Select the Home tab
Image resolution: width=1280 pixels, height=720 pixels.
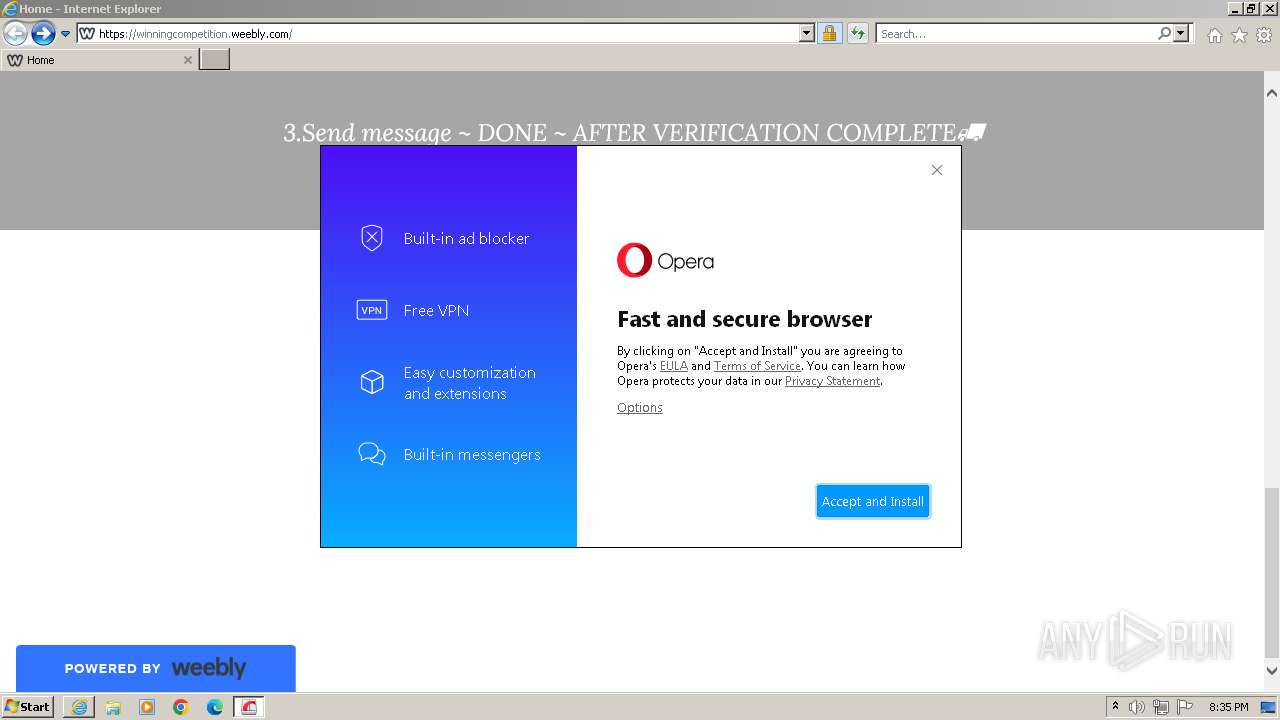pos(98,60)
